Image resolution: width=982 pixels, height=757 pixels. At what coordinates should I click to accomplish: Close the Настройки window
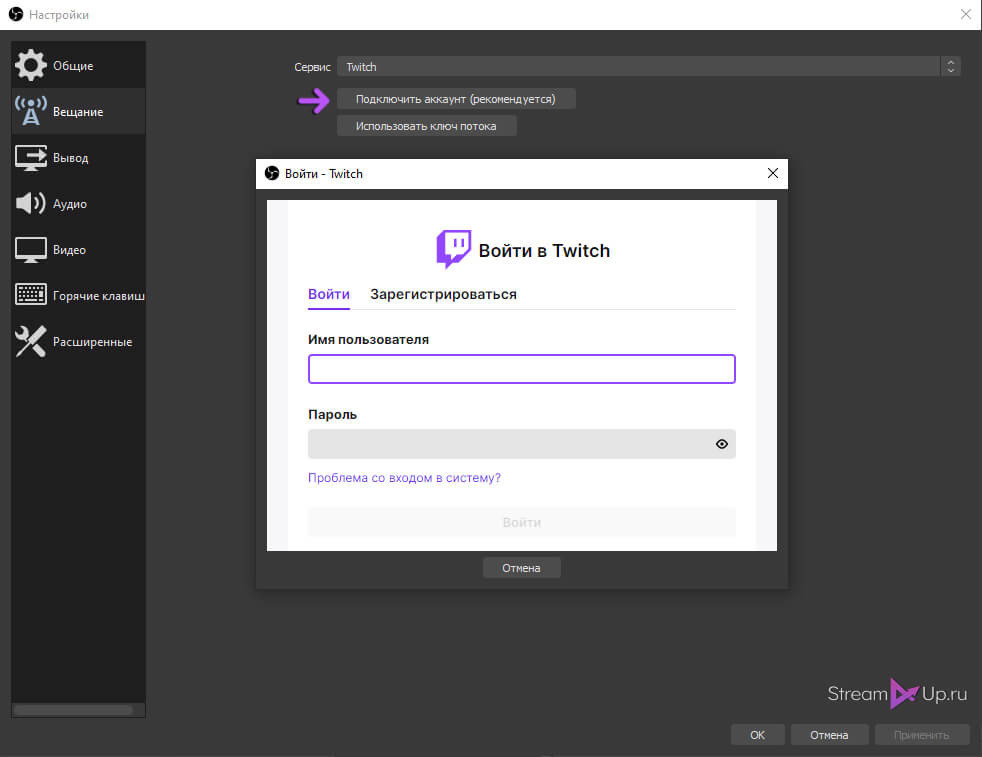(966, 14)
